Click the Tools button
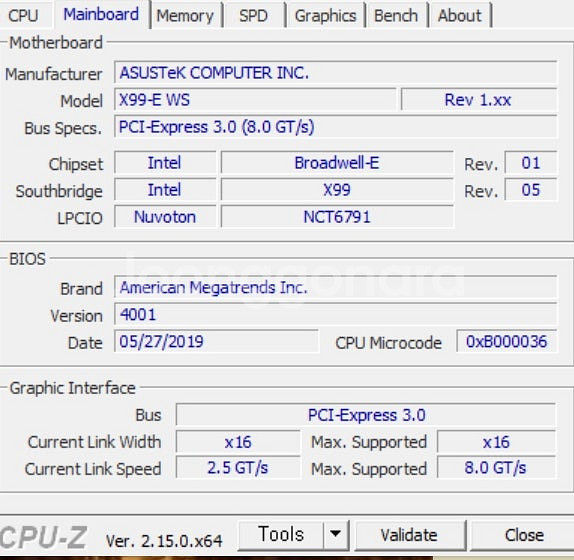Image resolution: width=574 pixels, height=560 pixels. (281, 534)
